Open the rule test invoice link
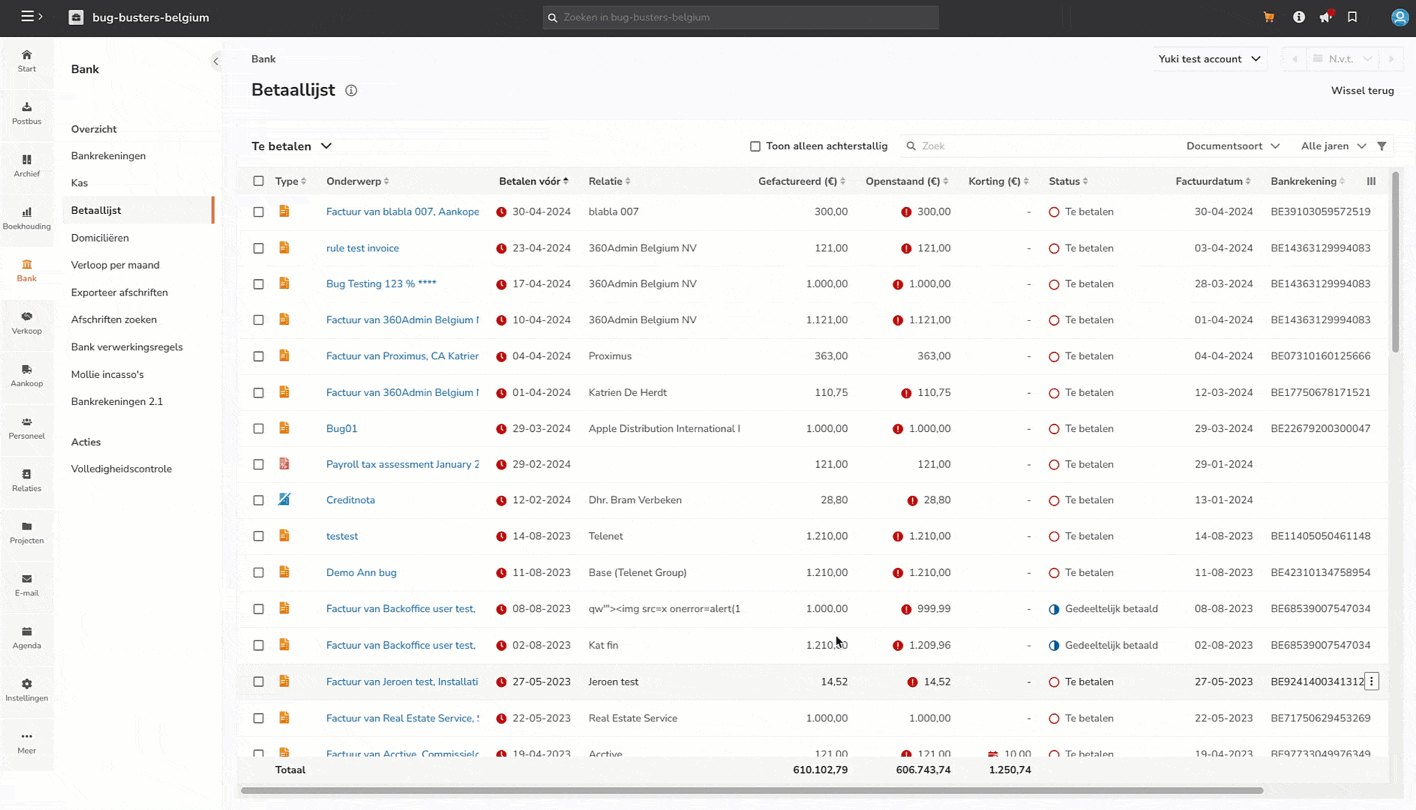The height and width of the screenshot is (810, 1416). pyautogui.click(x=362, y=248)
